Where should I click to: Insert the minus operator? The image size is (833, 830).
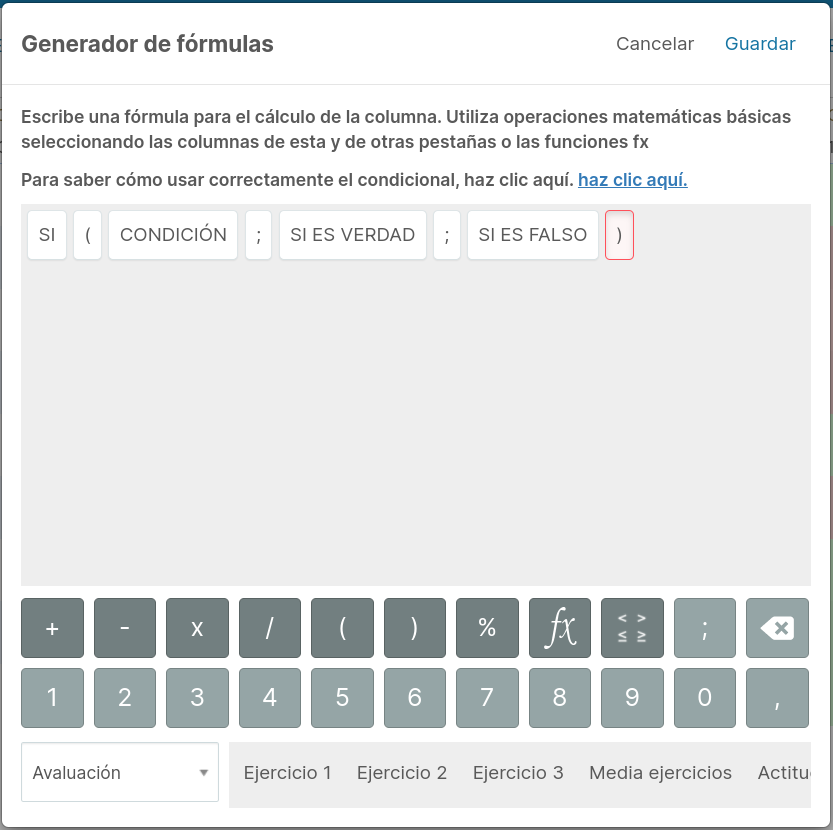[x=125, y=628]
